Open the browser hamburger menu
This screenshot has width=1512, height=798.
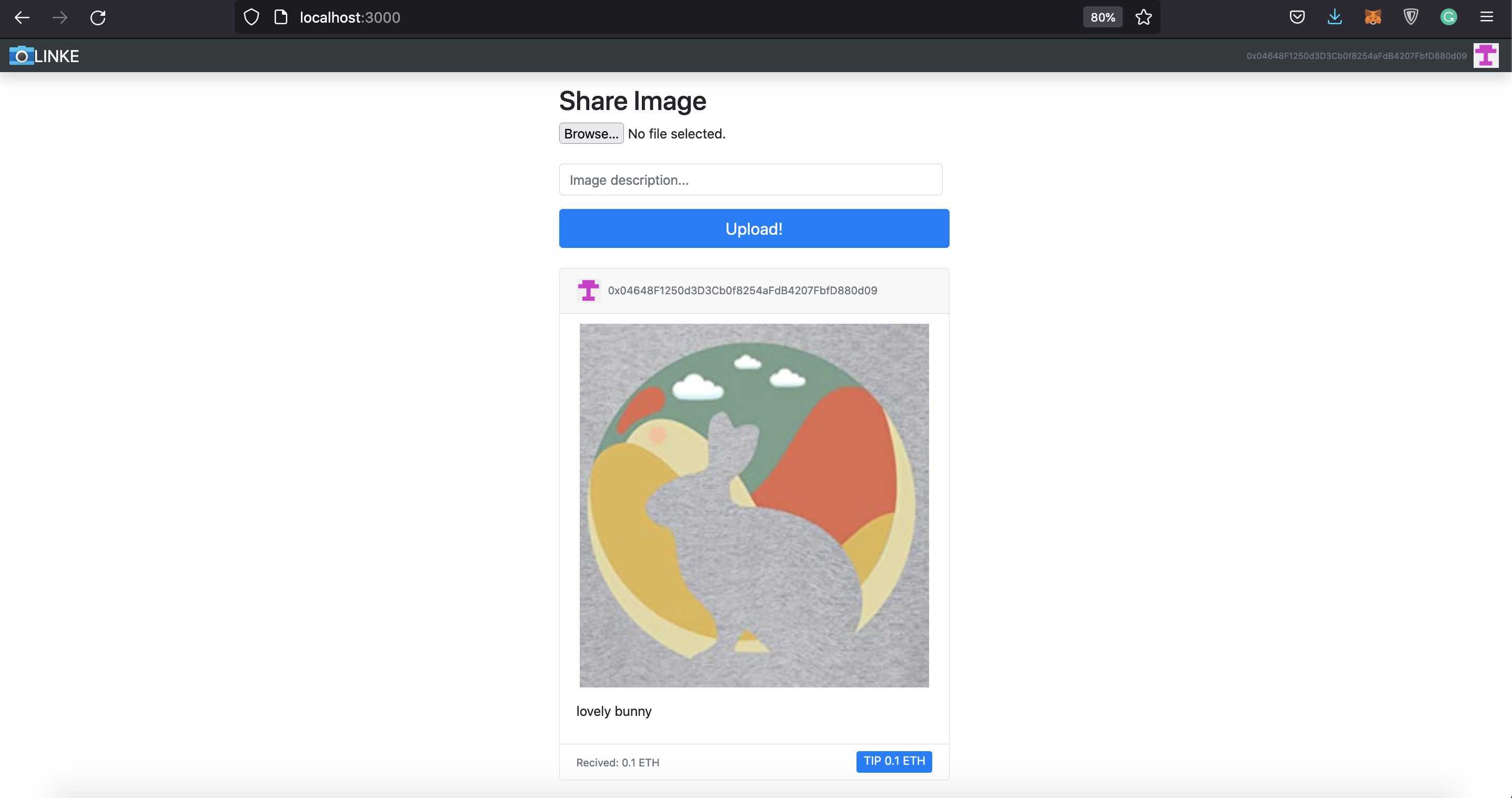pos(1487,17)
